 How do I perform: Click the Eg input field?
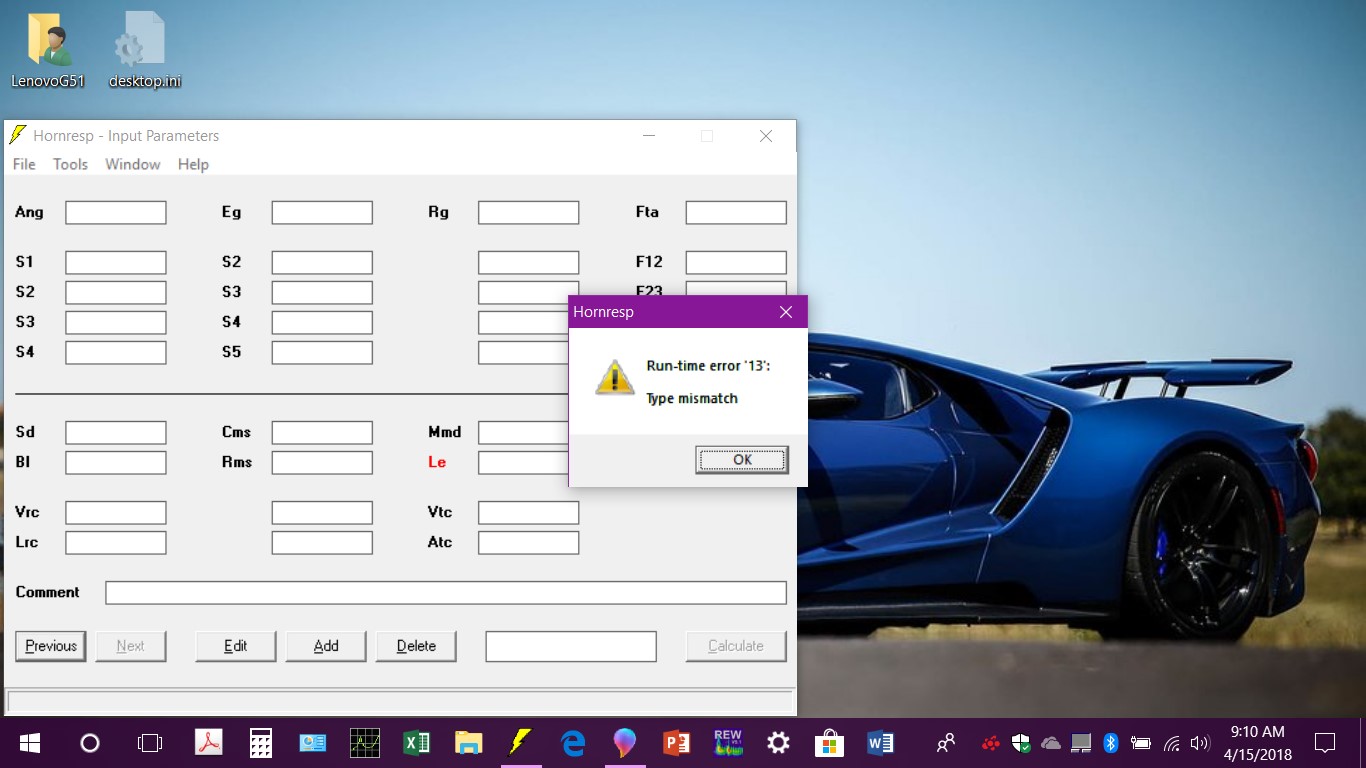point(322,212)
